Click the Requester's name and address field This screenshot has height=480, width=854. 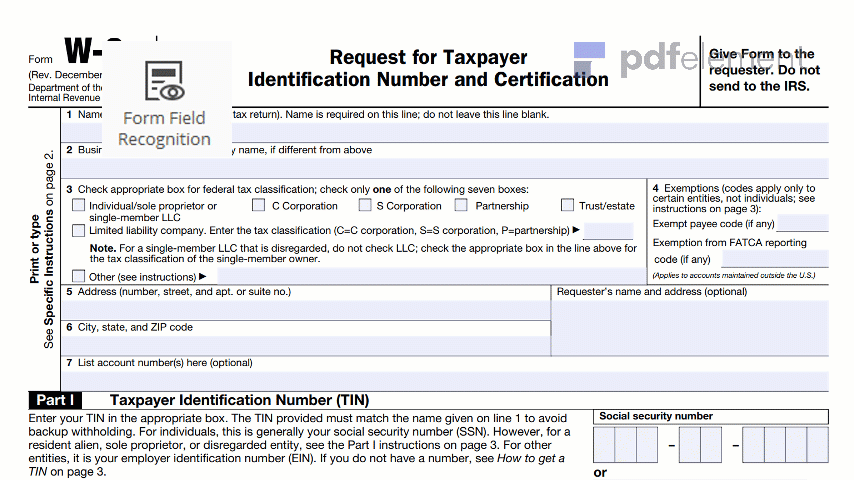coord(690,327)
